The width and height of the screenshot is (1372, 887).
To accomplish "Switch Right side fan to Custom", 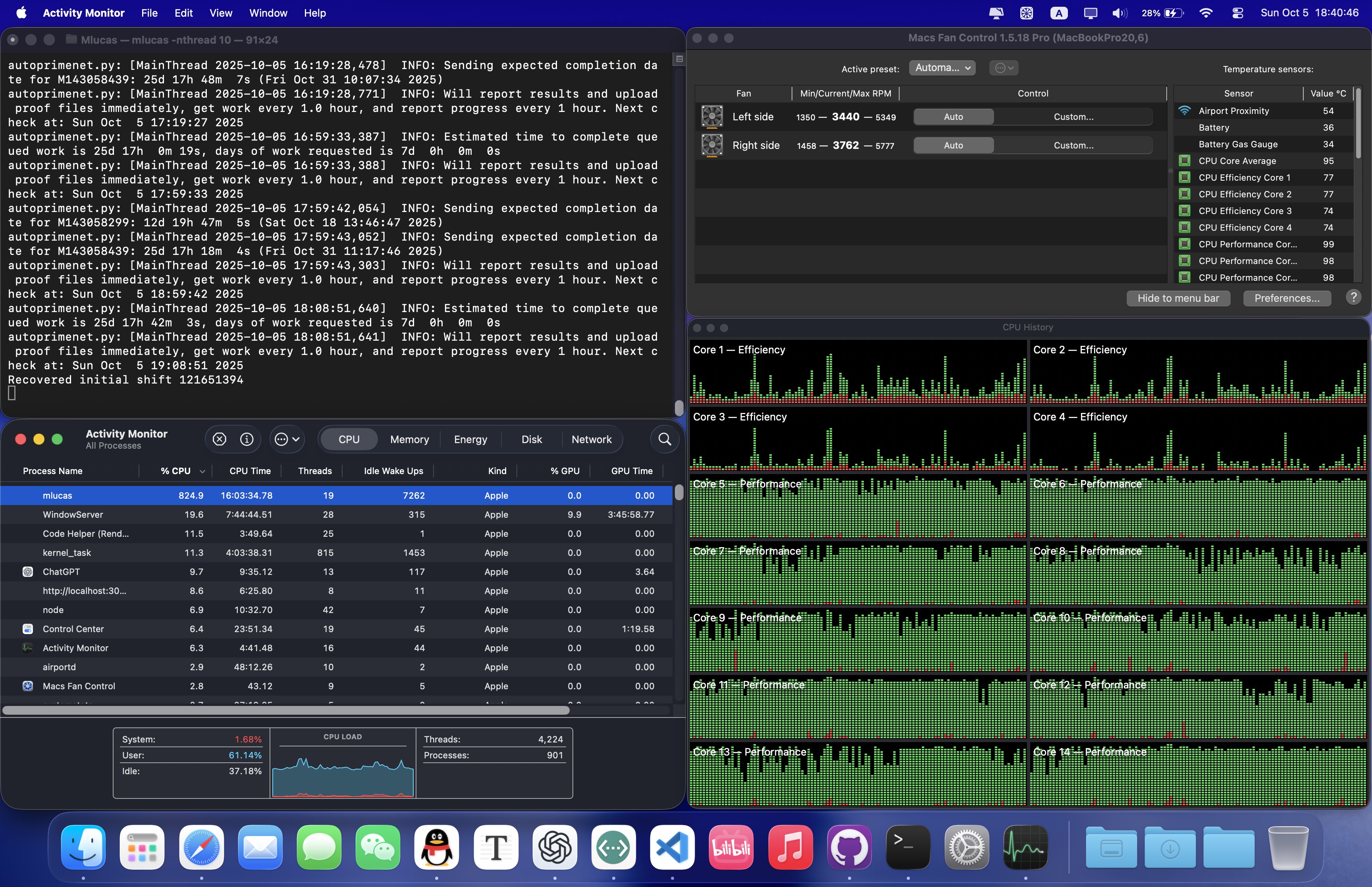I will (1073, 146).
